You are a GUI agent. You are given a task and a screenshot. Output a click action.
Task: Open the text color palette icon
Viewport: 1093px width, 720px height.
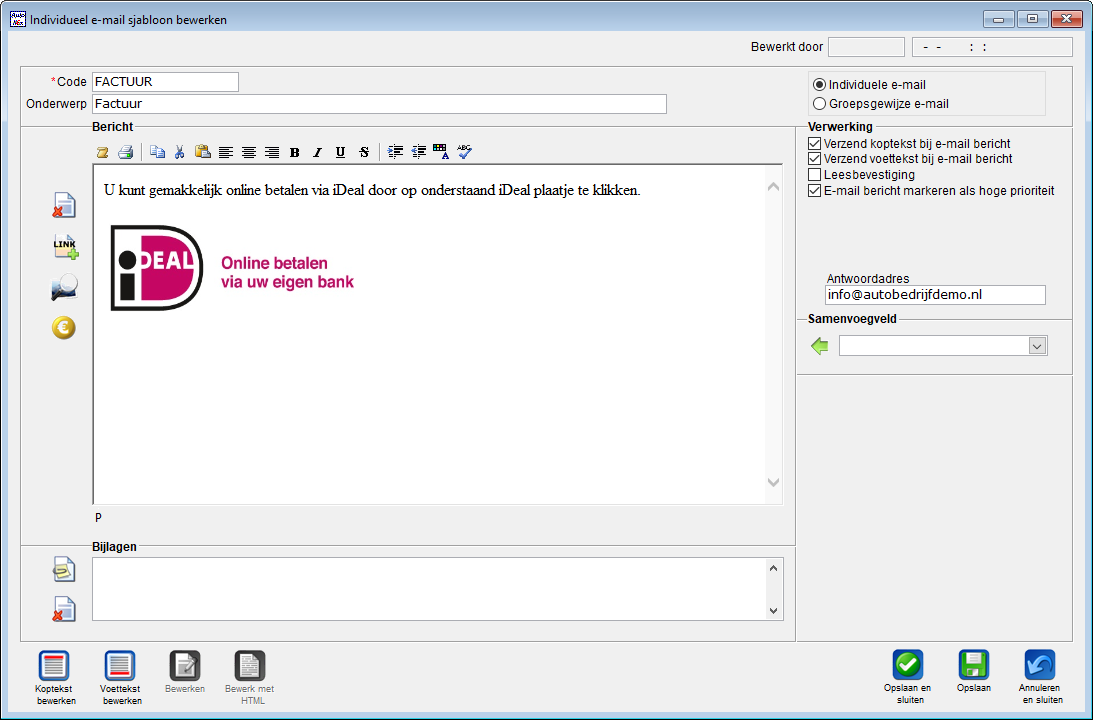pyautogui.click(x=441, y=152)
